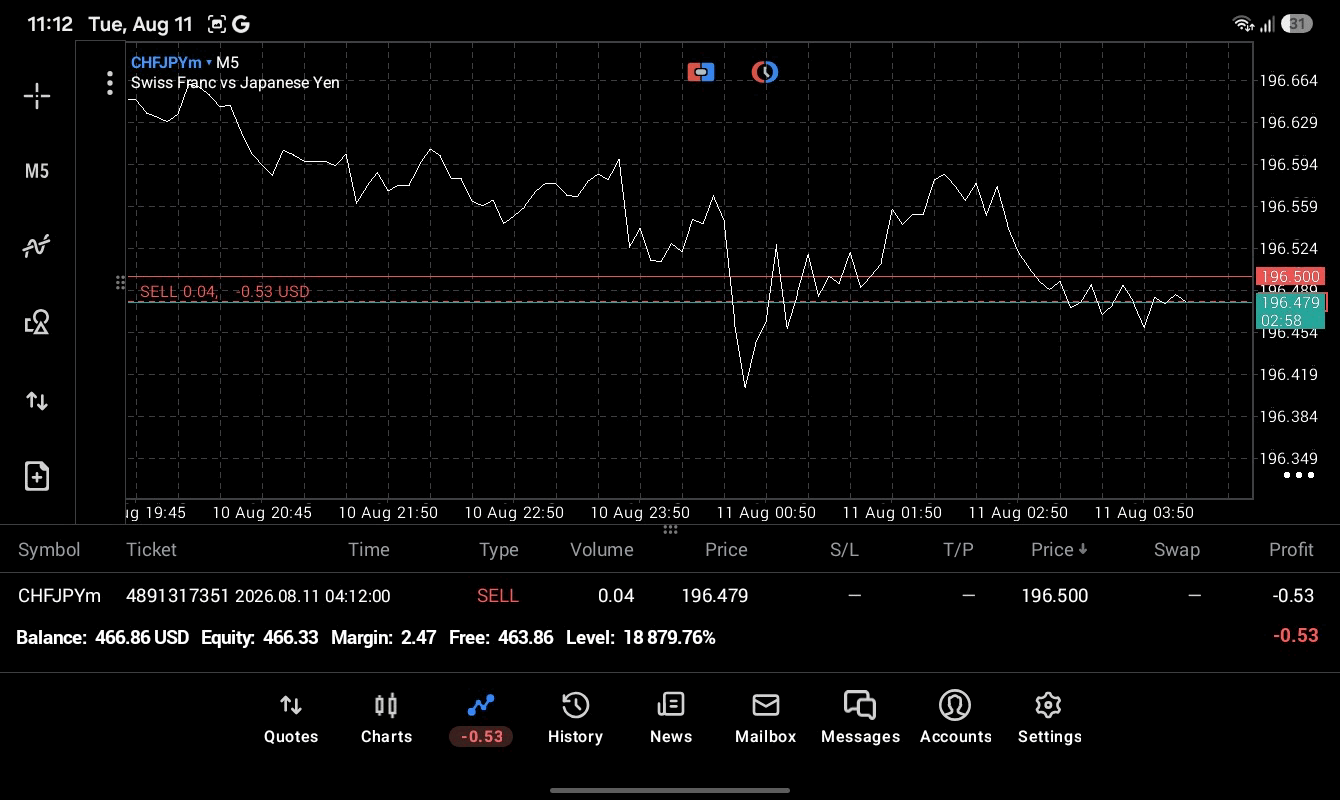Screen dimensions: 1340x800
Task: Open the Quotes tab
Action: click(x=291, y=719)
